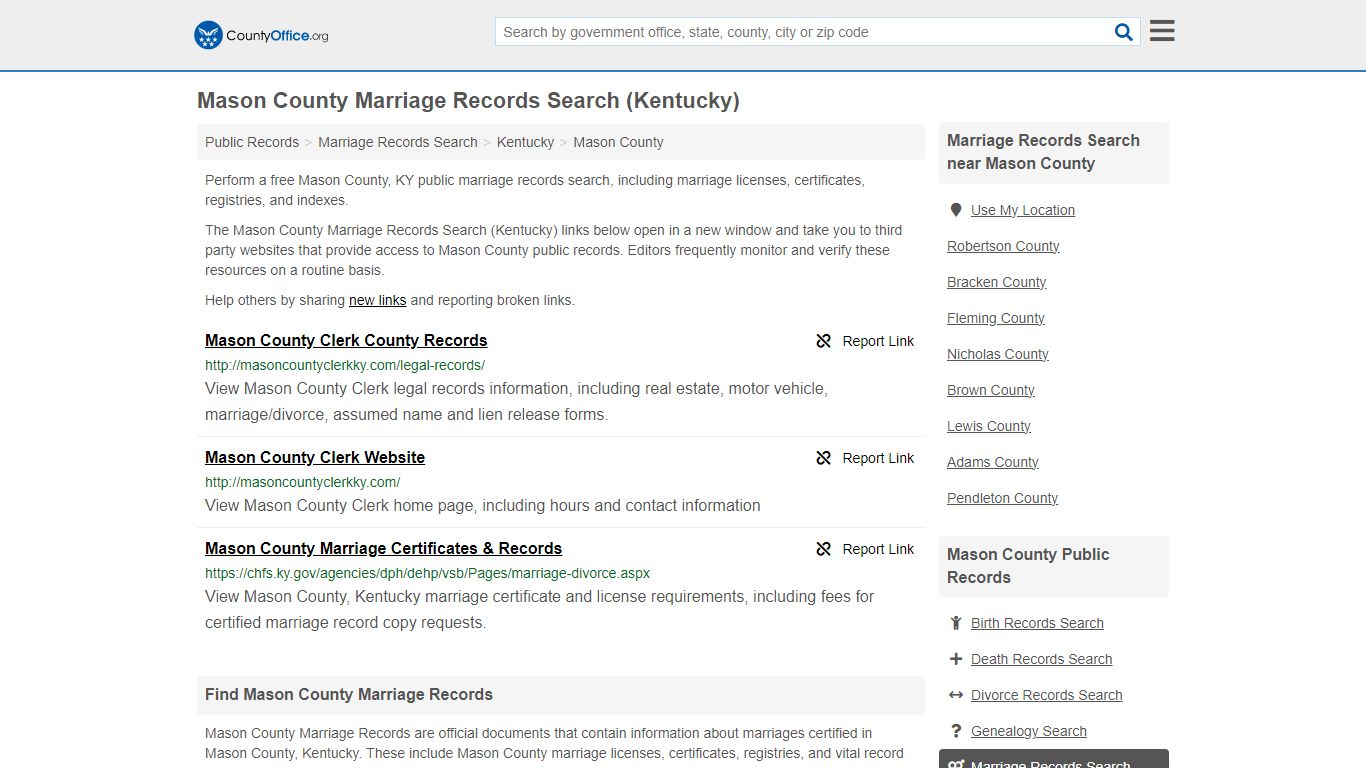Select Use My Location

(1023, 210)
